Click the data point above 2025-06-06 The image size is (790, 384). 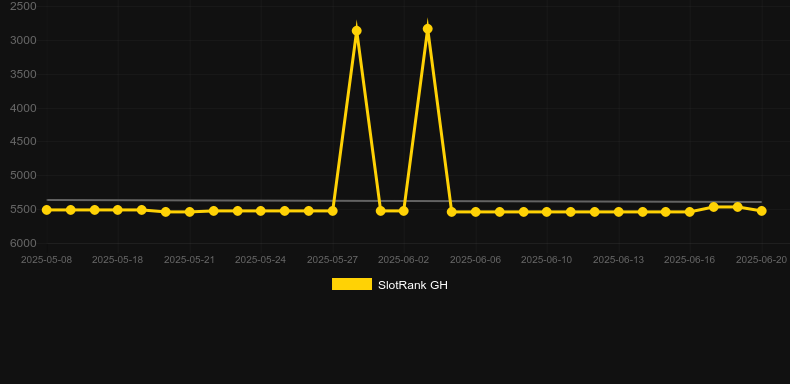(475, 212)
